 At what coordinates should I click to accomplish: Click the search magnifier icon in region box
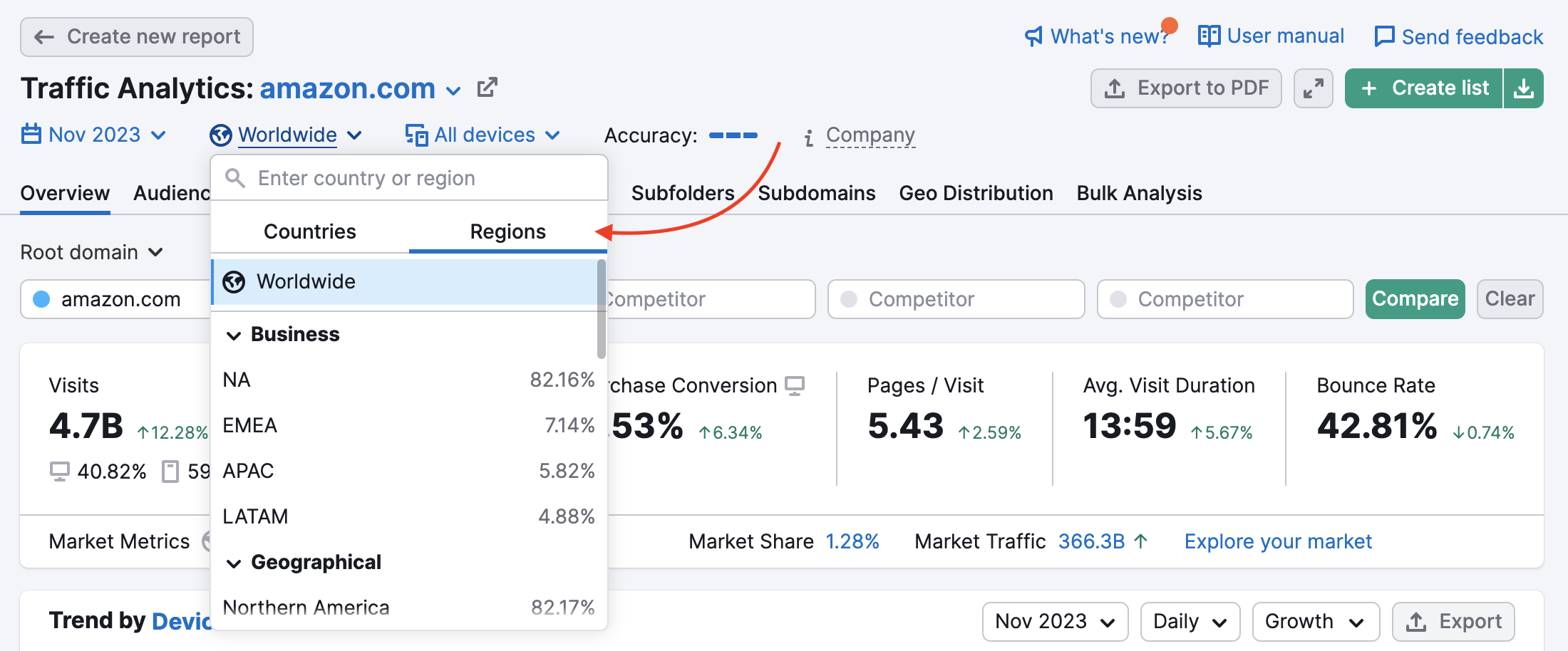pos(235,178)
